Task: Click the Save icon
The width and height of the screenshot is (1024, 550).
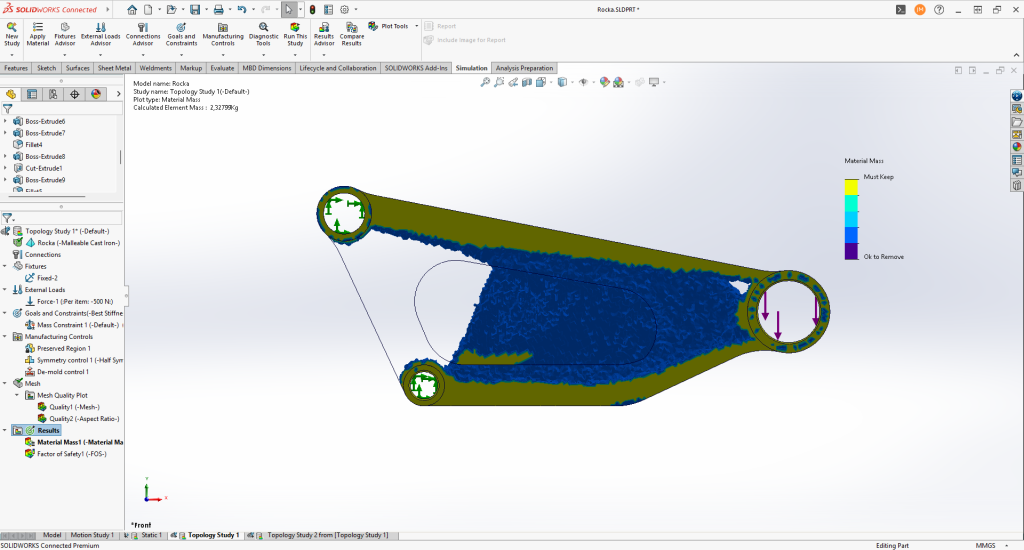Action: pyautogui.click(x=195, y=10)
